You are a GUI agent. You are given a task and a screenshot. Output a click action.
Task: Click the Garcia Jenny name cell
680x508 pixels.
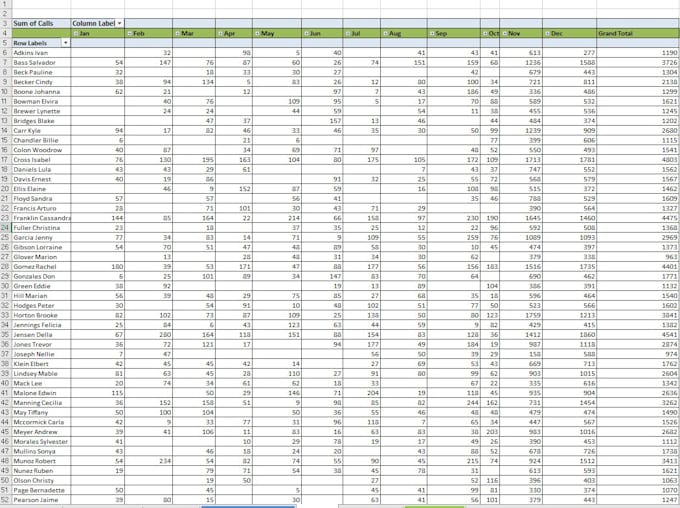41,237
